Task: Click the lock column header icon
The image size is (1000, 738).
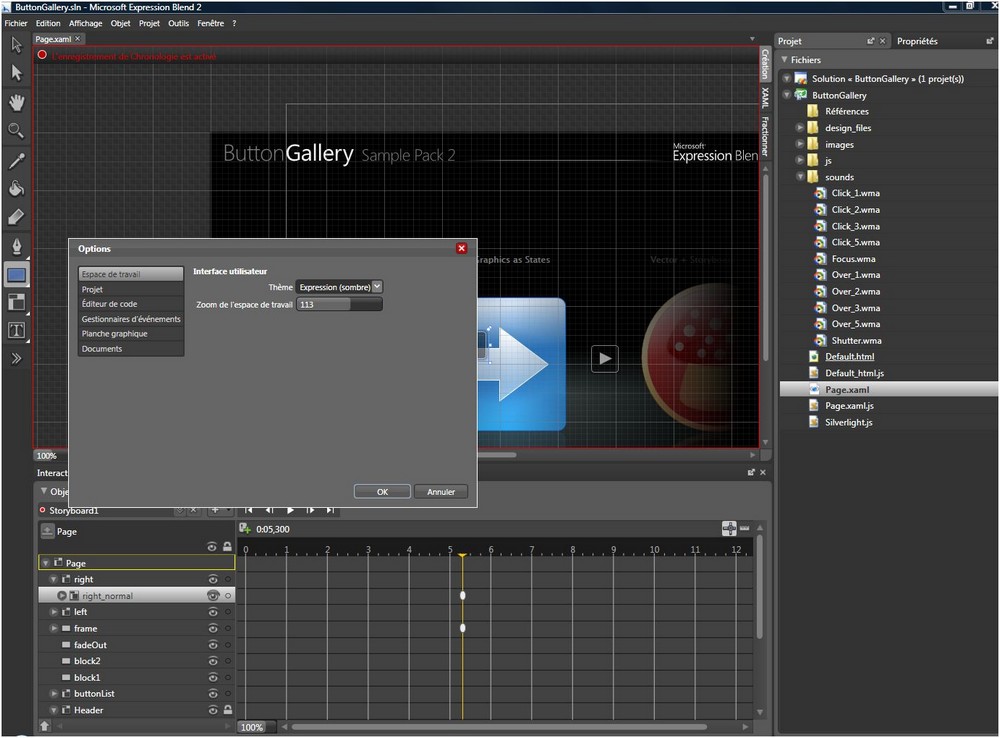Action: pyautogui.click(x=227, y=547)
